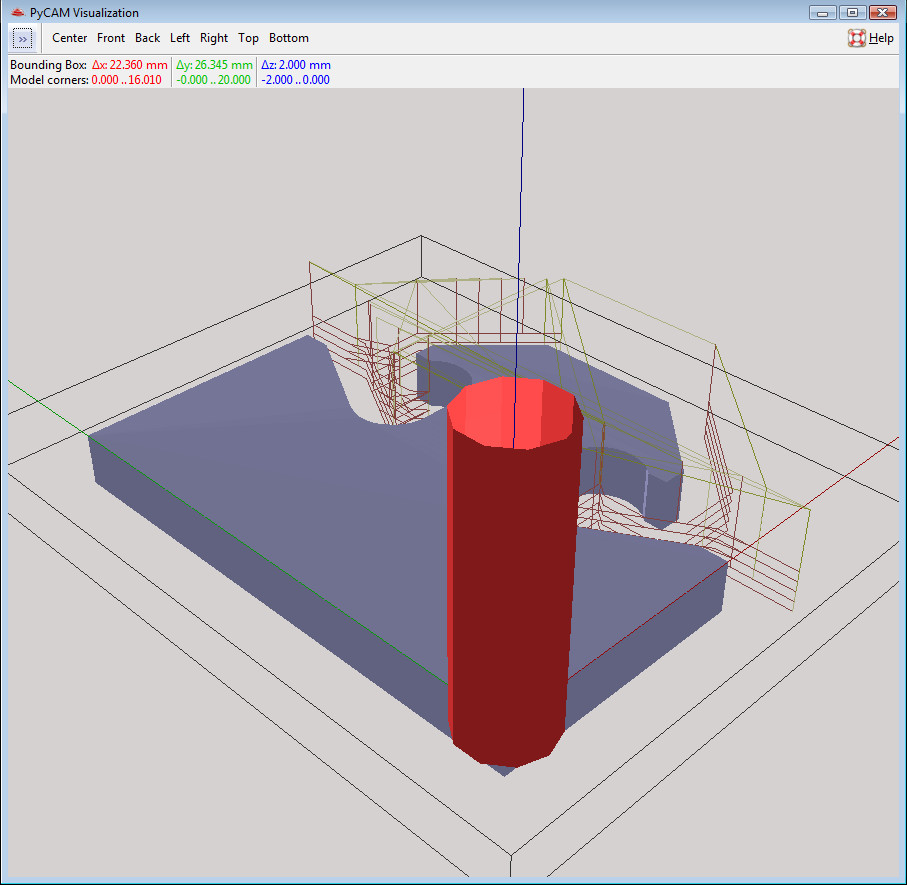
Task: Click the PyCAM Visualization title text
Action: [85, 13]
